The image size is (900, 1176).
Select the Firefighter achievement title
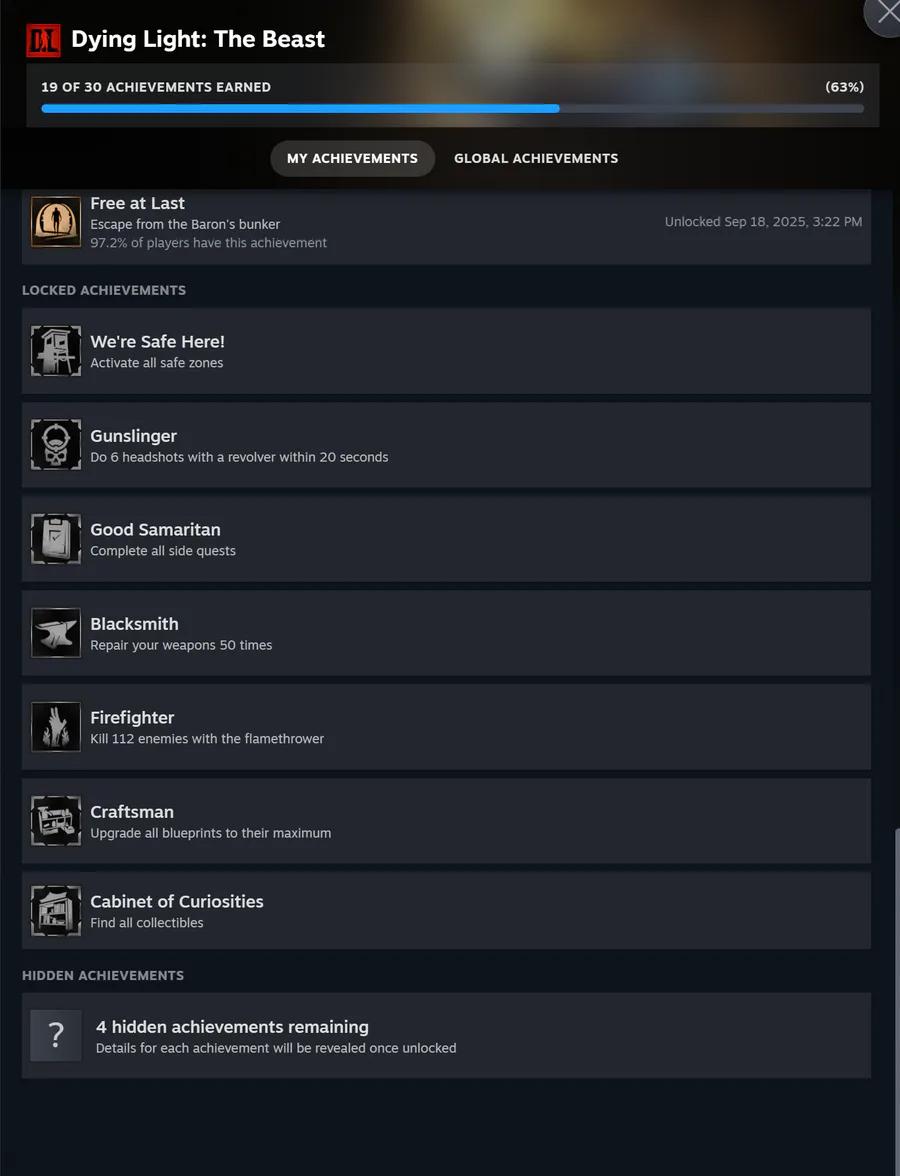coord(132,718)
